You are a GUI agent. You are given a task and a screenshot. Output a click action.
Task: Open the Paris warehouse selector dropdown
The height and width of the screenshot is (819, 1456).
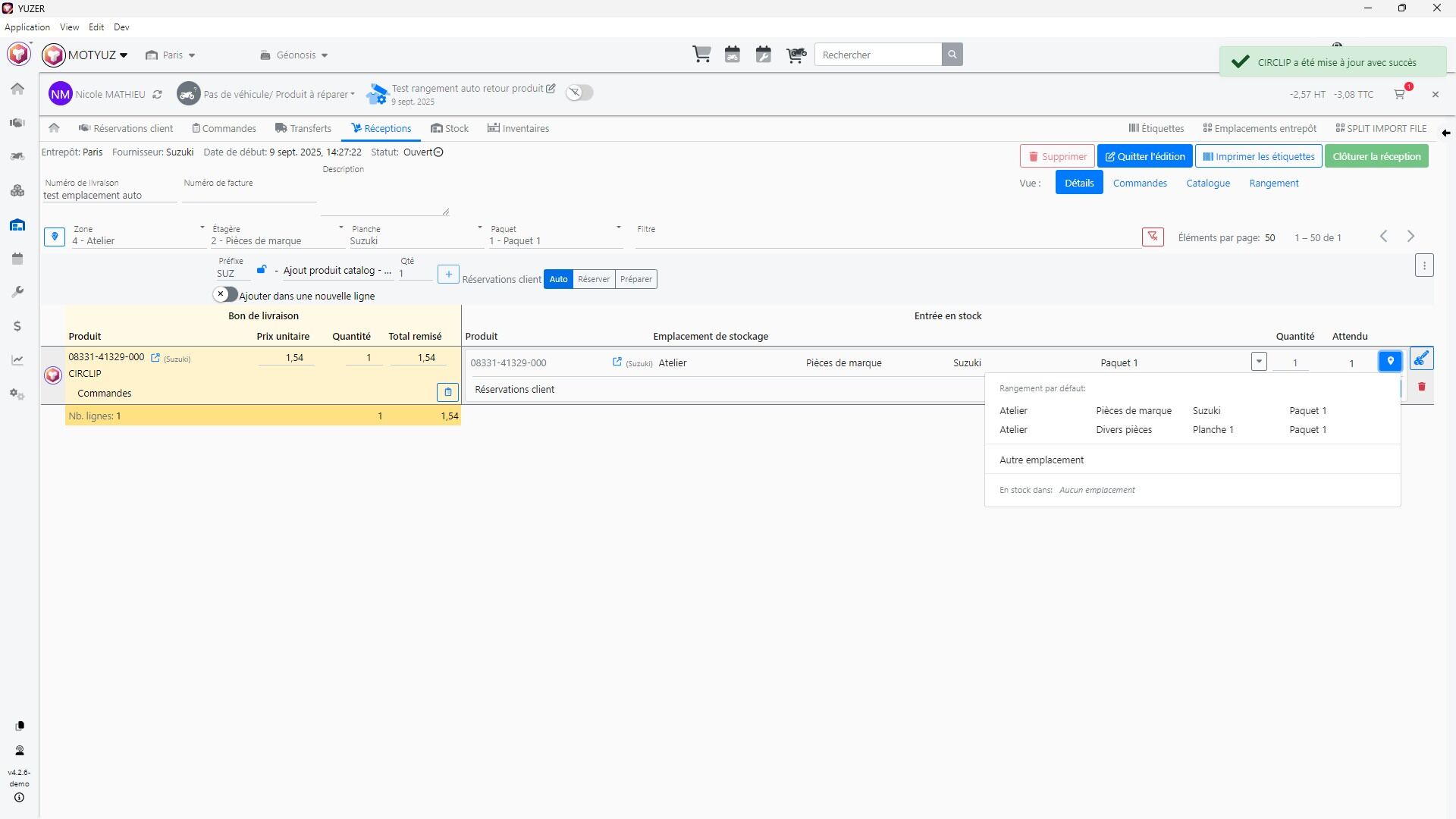[171, 55]
